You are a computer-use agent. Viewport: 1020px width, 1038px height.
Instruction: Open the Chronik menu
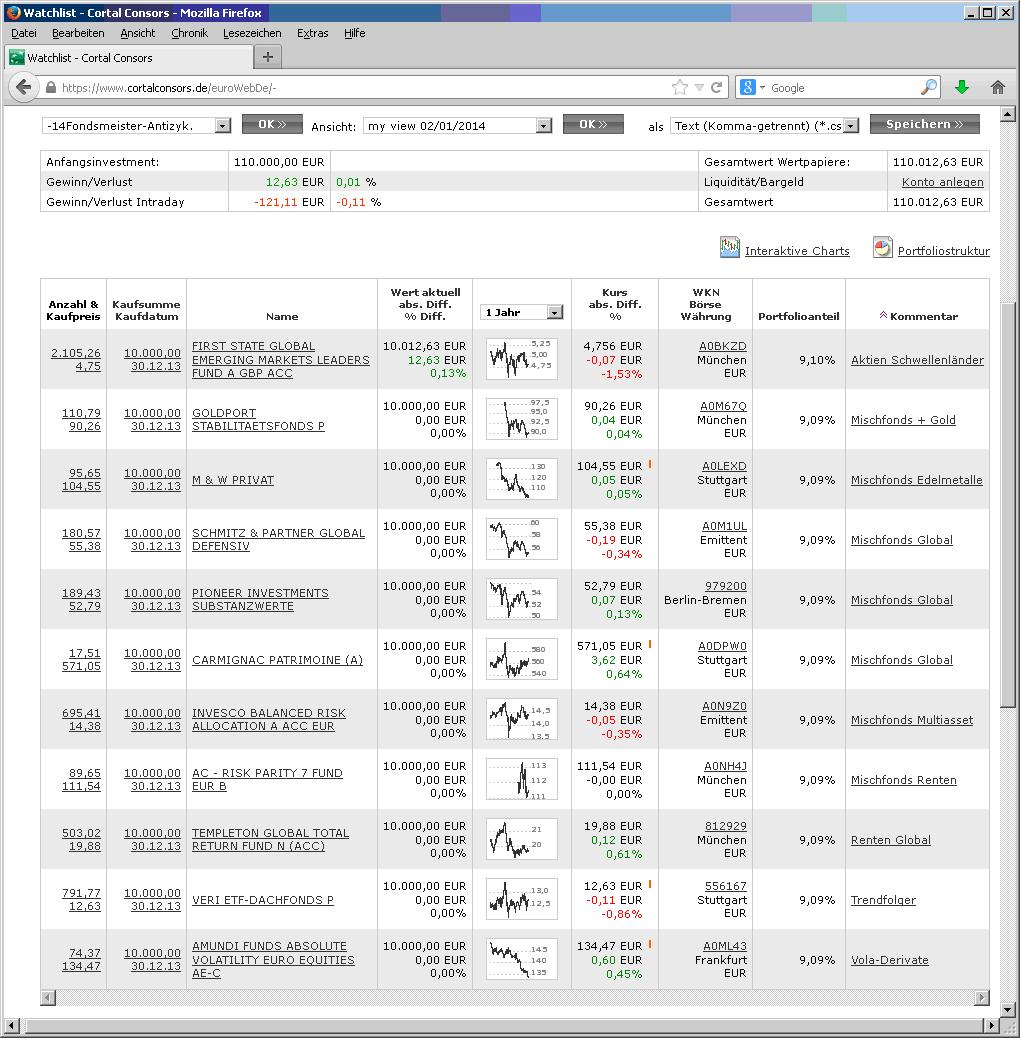[189, 33]
